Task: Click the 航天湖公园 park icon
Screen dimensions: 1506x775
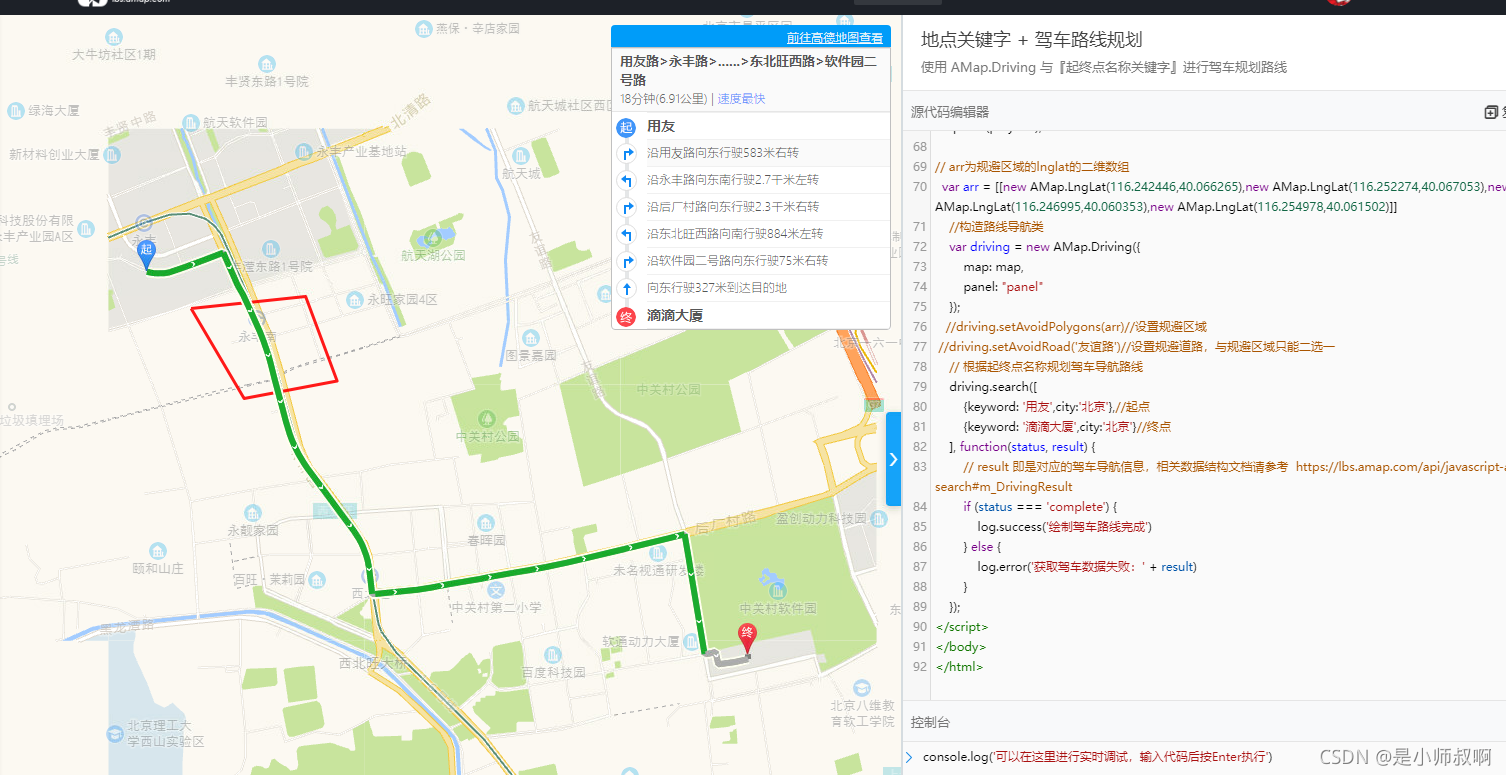Action: [432, 238]
